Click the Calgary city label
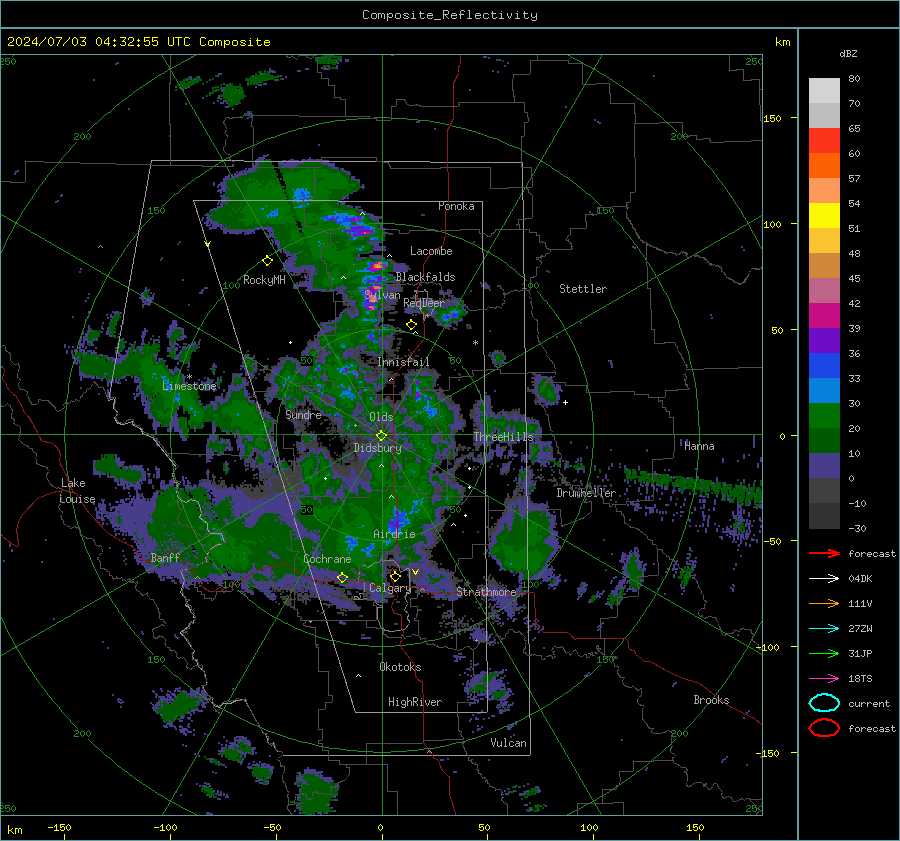The image size is (900, 841). point(390,588)
